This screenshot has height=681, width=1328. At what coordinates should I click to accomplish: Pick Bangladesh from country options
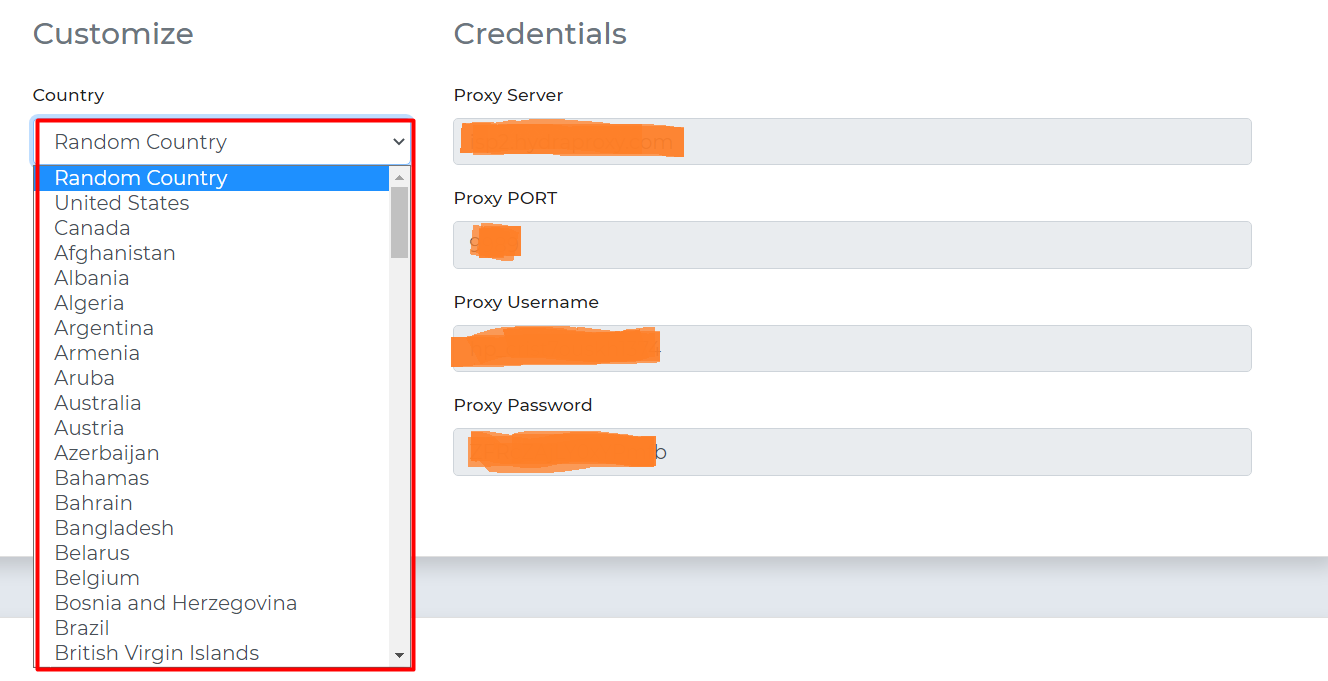tap(114, 528)
